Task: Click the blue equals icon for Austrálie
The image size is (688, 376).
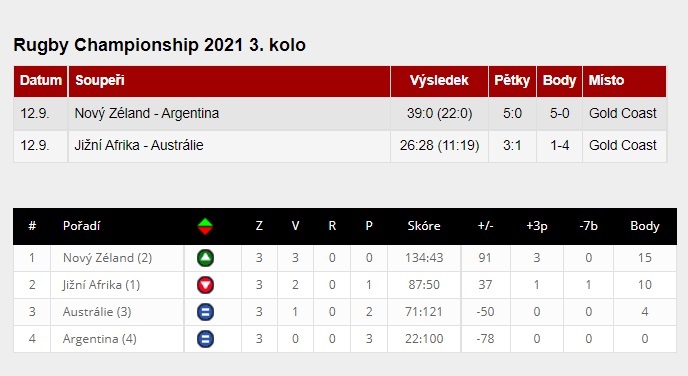Action: click(x=205, y=312)
